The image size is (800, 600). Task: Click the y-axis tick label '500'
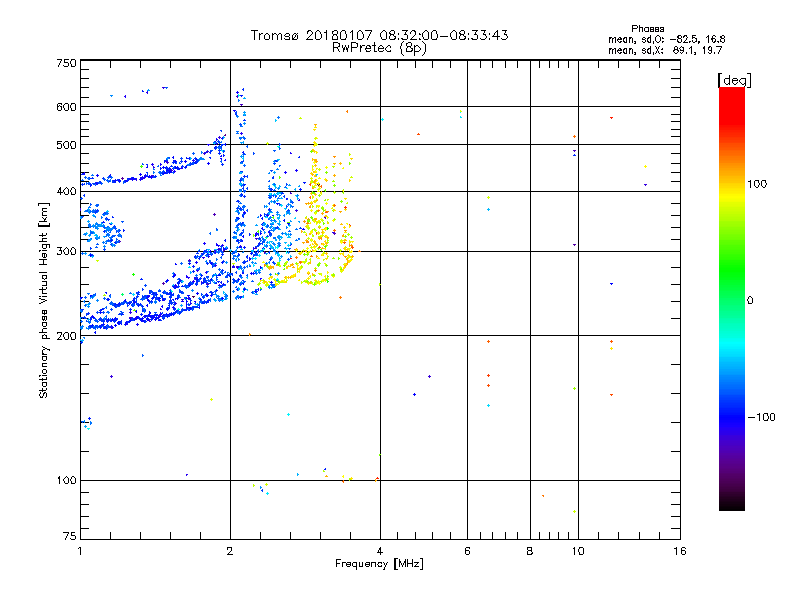[x=66, y=145]
